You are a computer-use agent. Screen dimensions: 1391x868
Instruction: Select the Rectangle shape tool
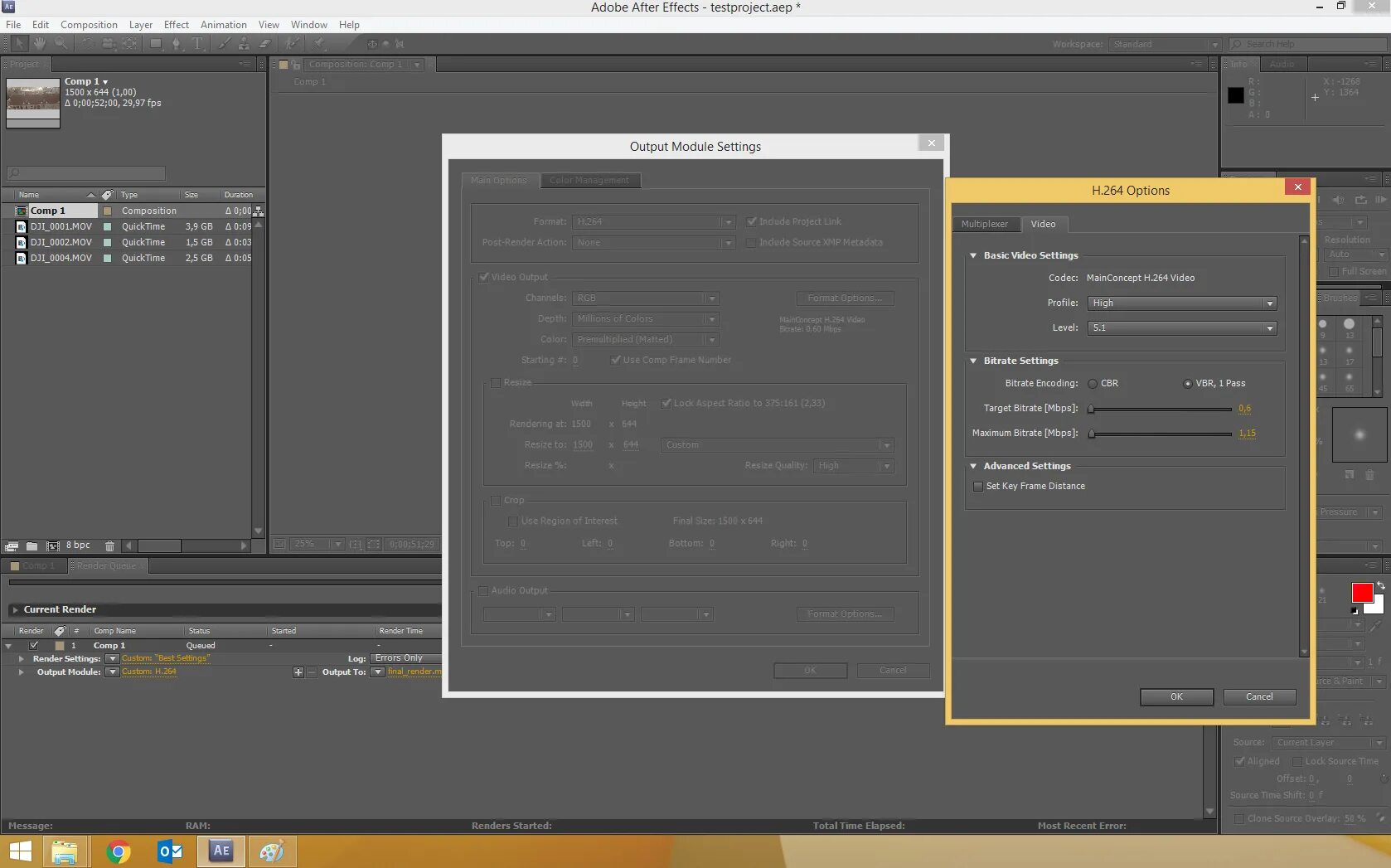tap(156, 43)
